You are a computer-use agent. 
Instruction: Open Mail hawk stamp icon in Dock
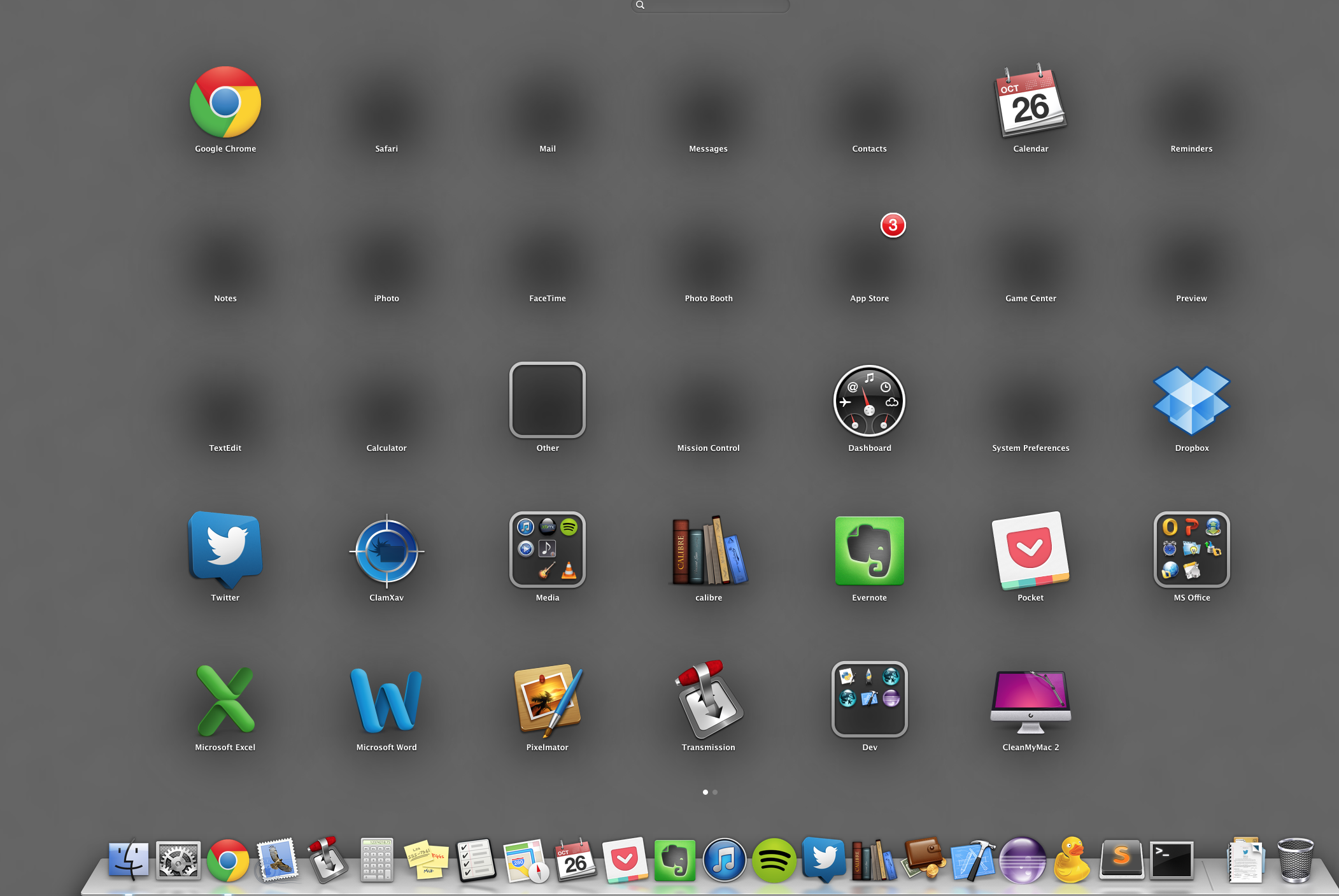[277, 860]
